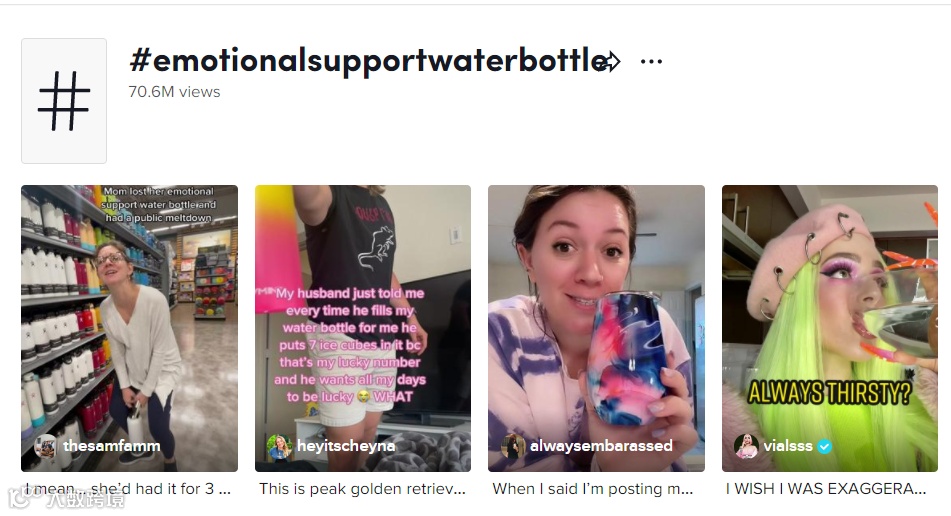This screenshot has width=951, height=516.
Task: Click the #emotionalsupportwaterbottle heading
Action: tap(369, 61)
